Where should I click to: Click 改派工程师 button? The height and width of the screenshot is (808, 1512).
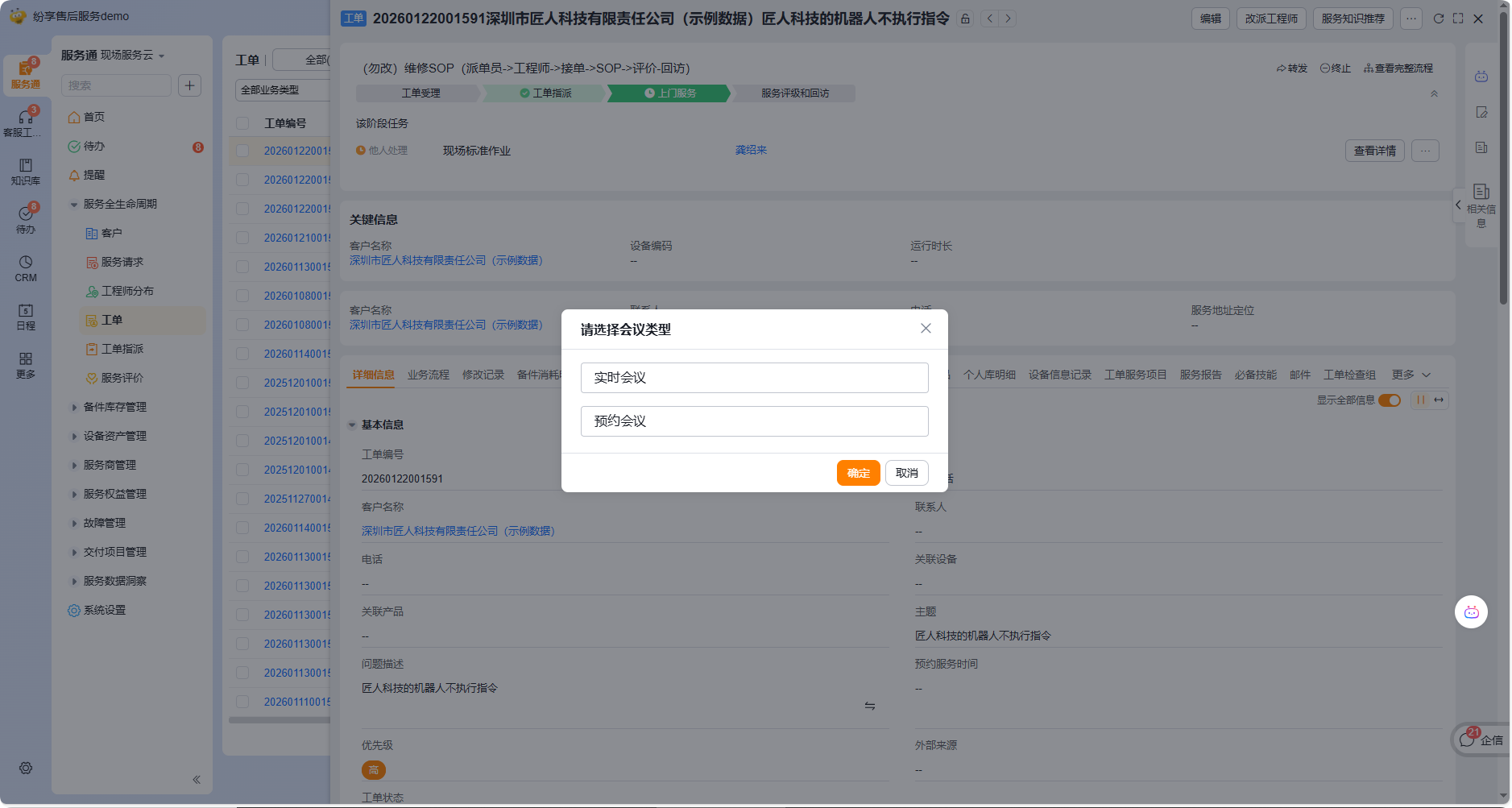[1271, 19]
